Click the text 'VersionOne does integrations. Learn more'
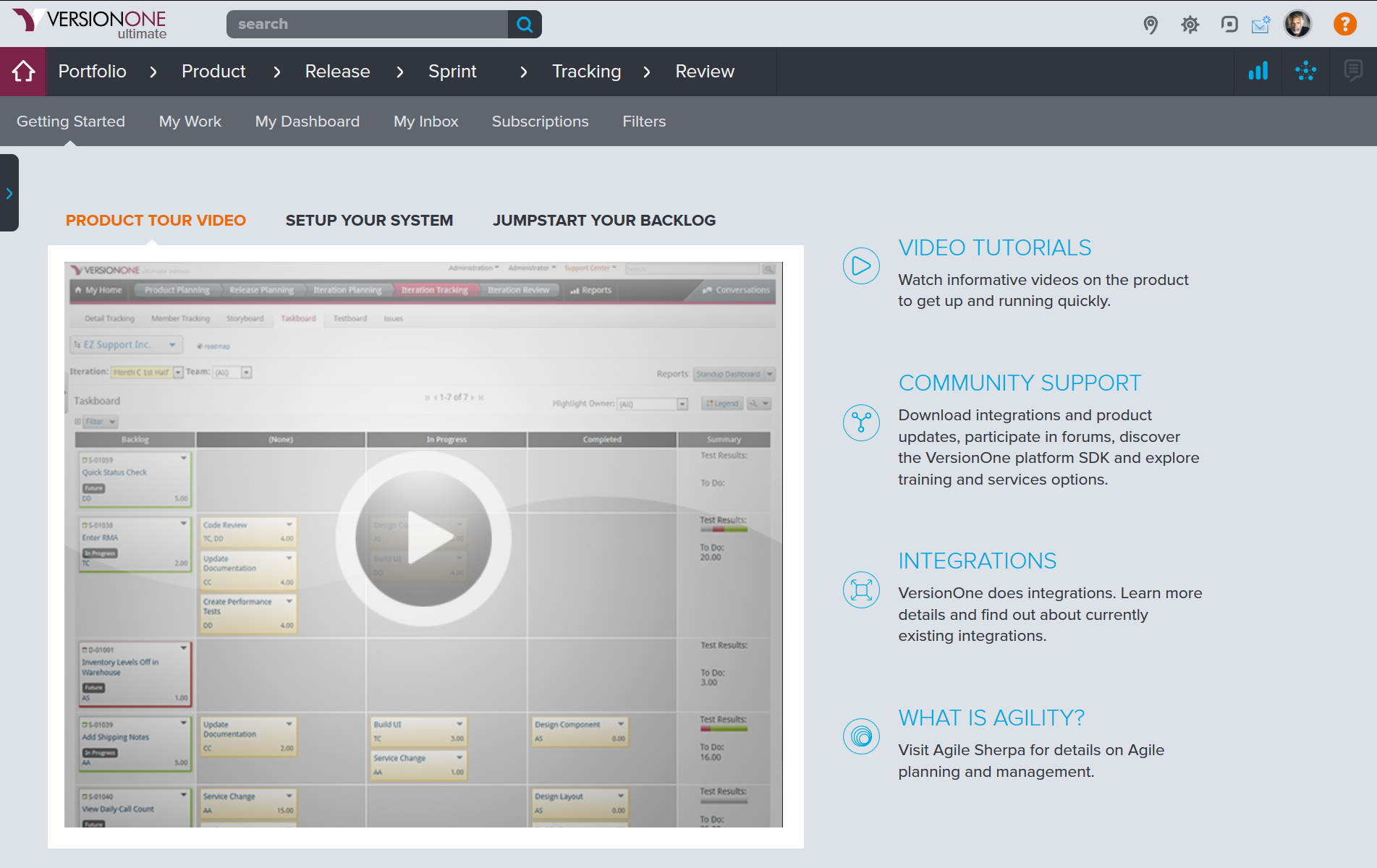This screenshot has height=868, width=1377. 1050,593
